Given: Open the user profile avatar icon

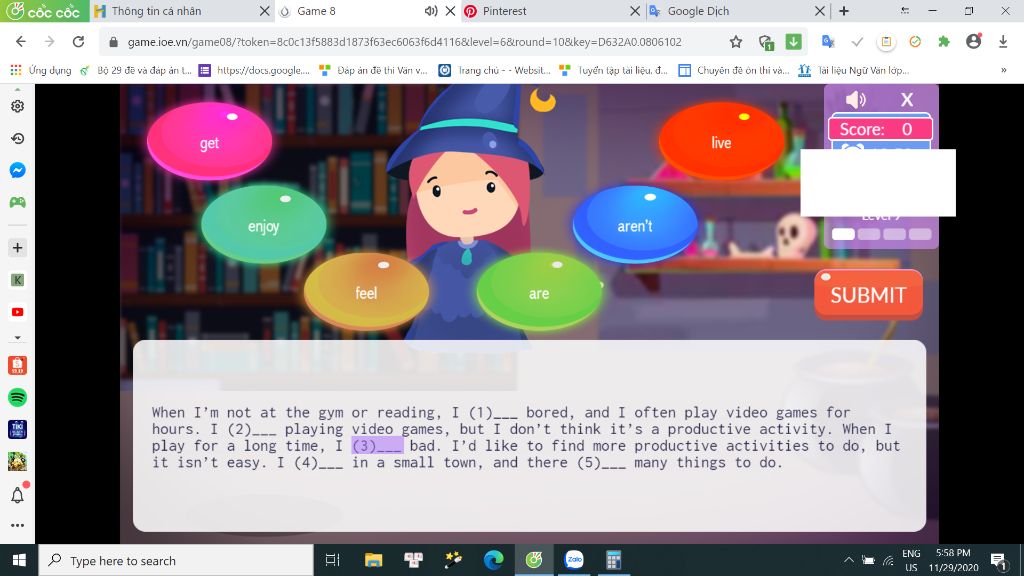Looking at the screenshot, I should pyautogui.click(x=974, y=42).
